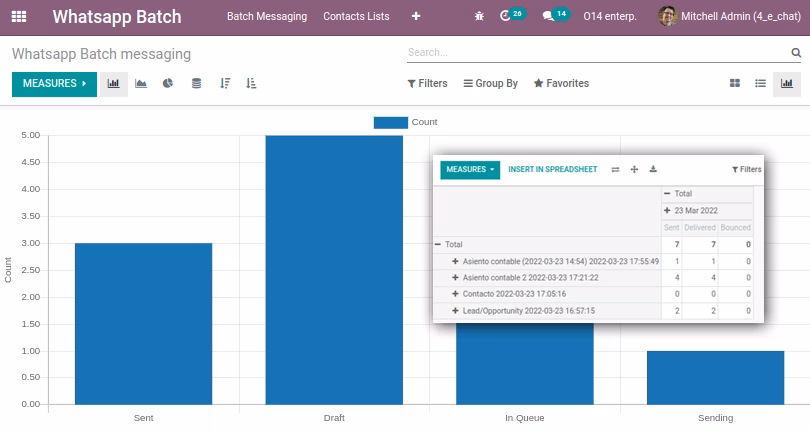
Task: Open the Favorites dropdown
Action: (561, 84)
